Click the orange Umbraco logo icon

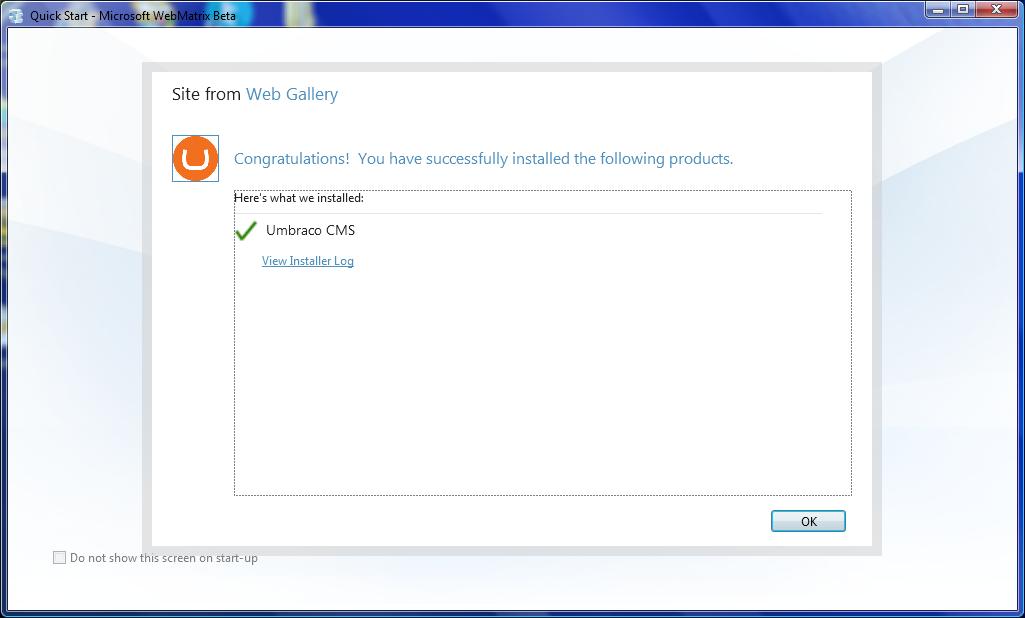click(x=195, y=158)
